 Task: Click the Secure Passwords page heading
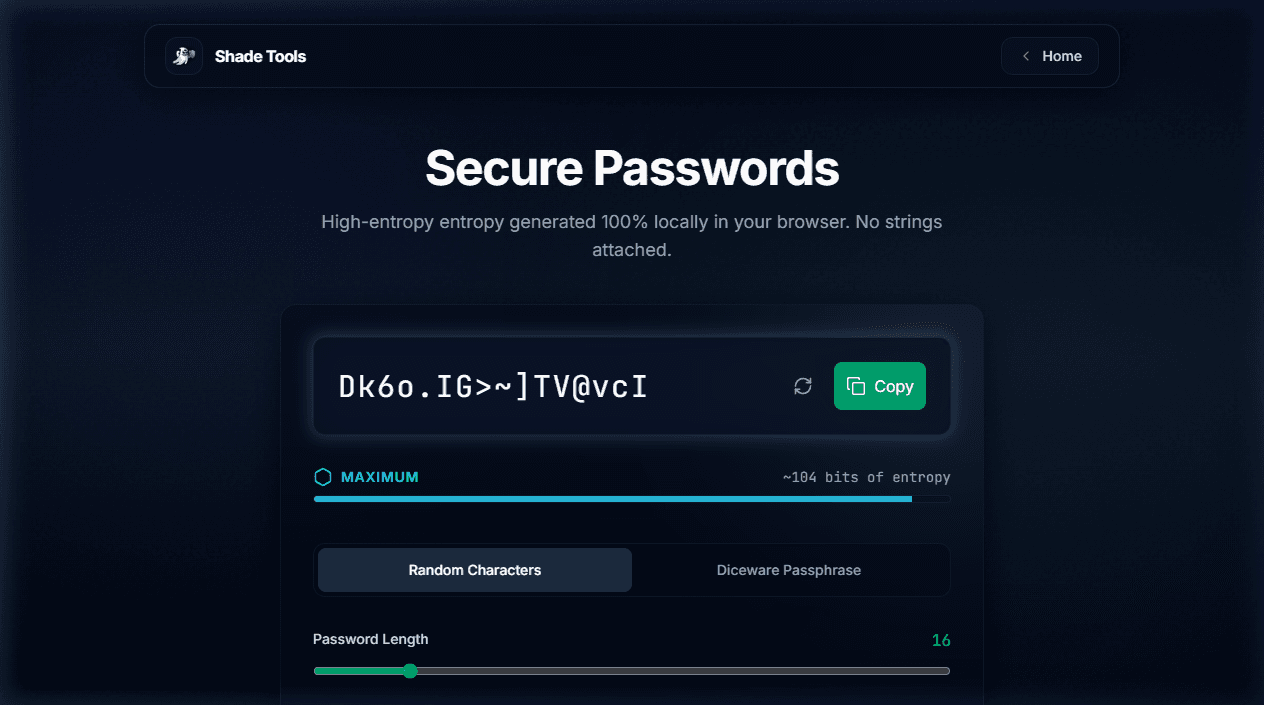[632, 168]
